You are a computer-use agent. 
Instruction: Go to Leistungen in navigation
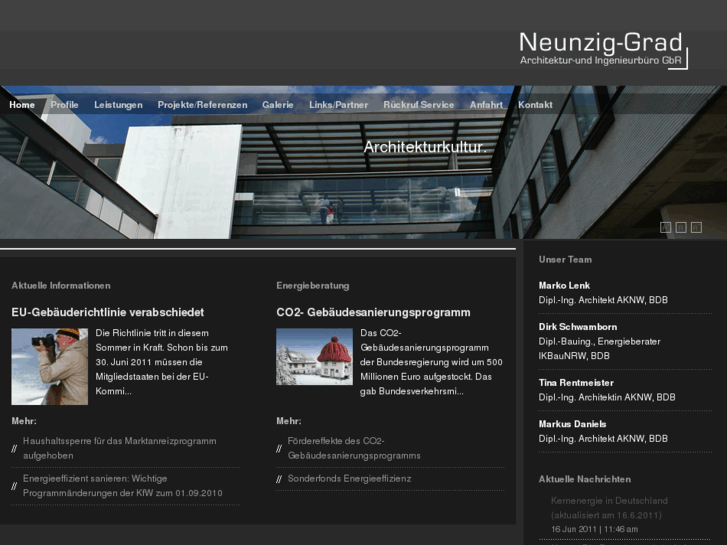coord(118,105)
